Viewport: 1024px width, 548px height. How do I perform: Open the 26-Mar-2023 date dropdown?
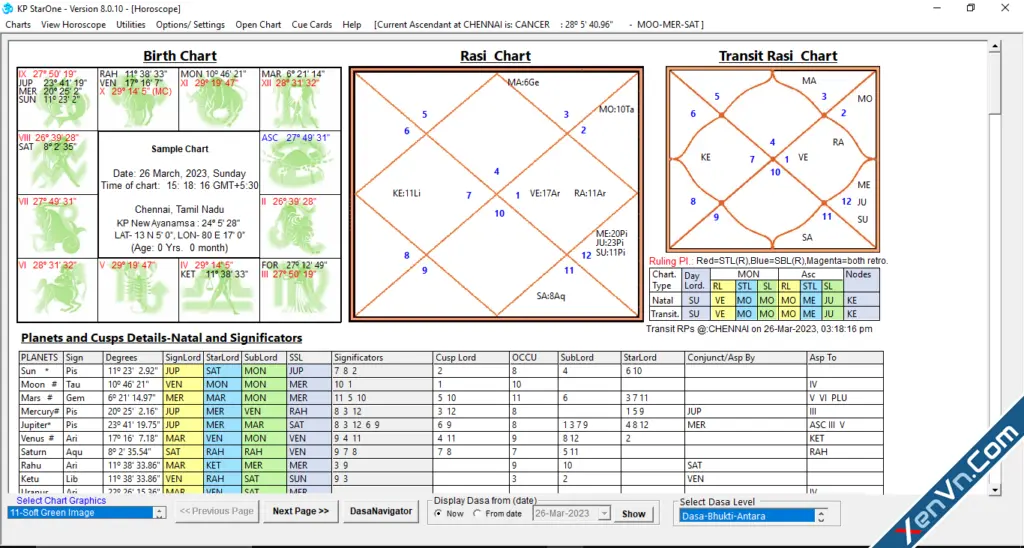coord(605,514)
